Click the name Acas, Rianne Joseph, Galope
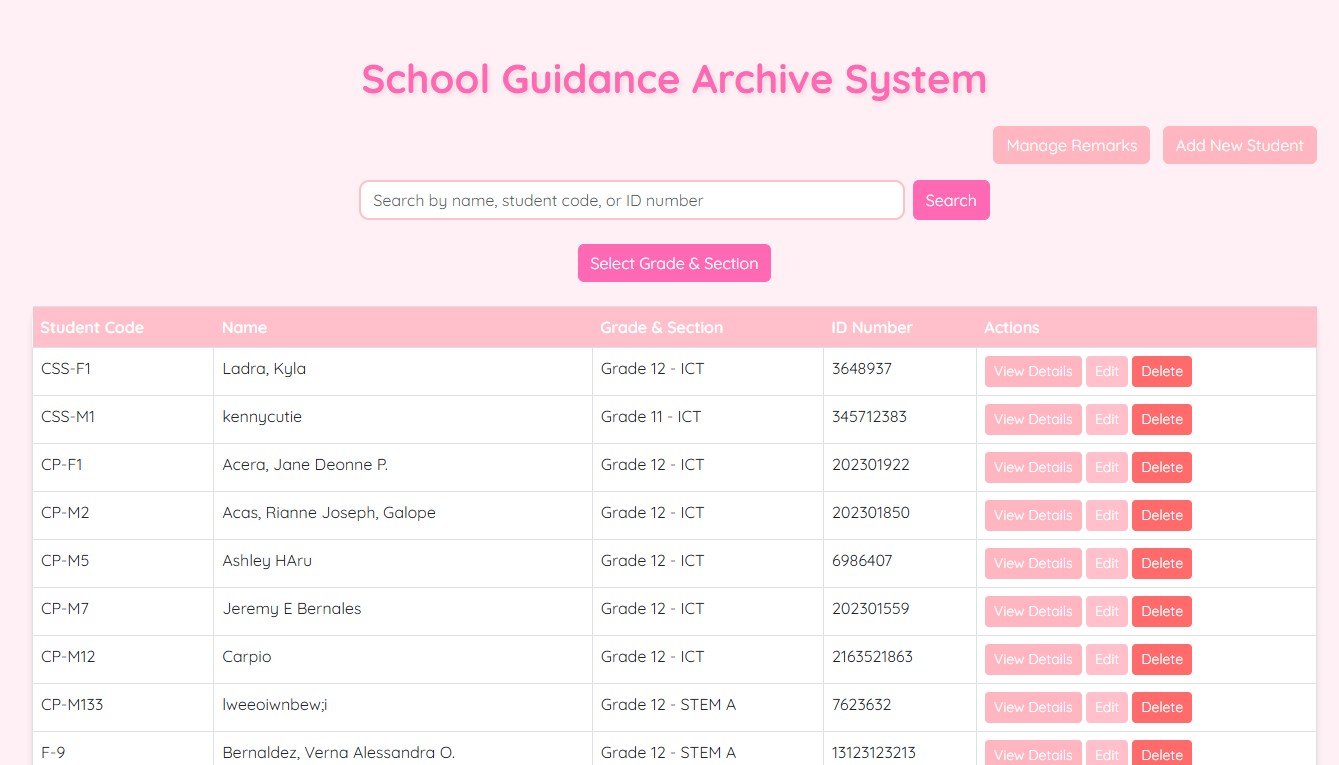The height and width of the screenshot is (765, 1339). tap(329, 512)
